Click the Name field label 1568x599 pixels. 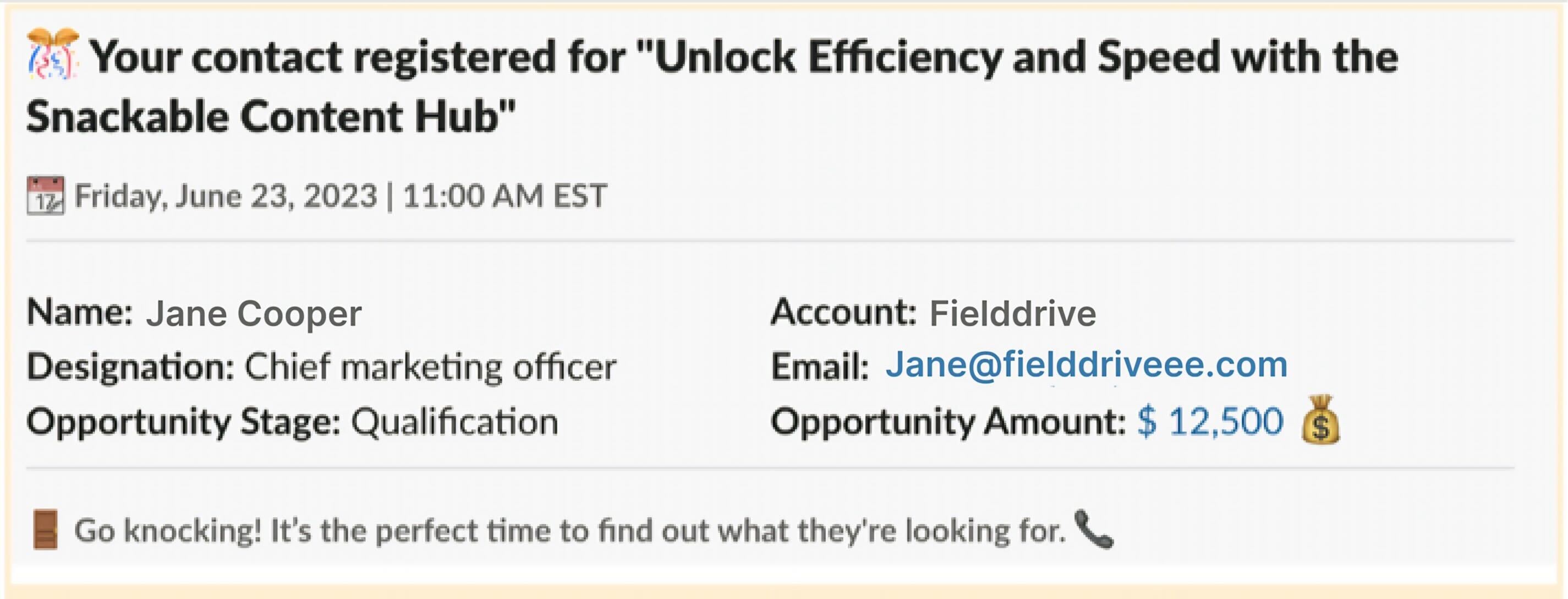pyautogui.click(x=80, y=313)
